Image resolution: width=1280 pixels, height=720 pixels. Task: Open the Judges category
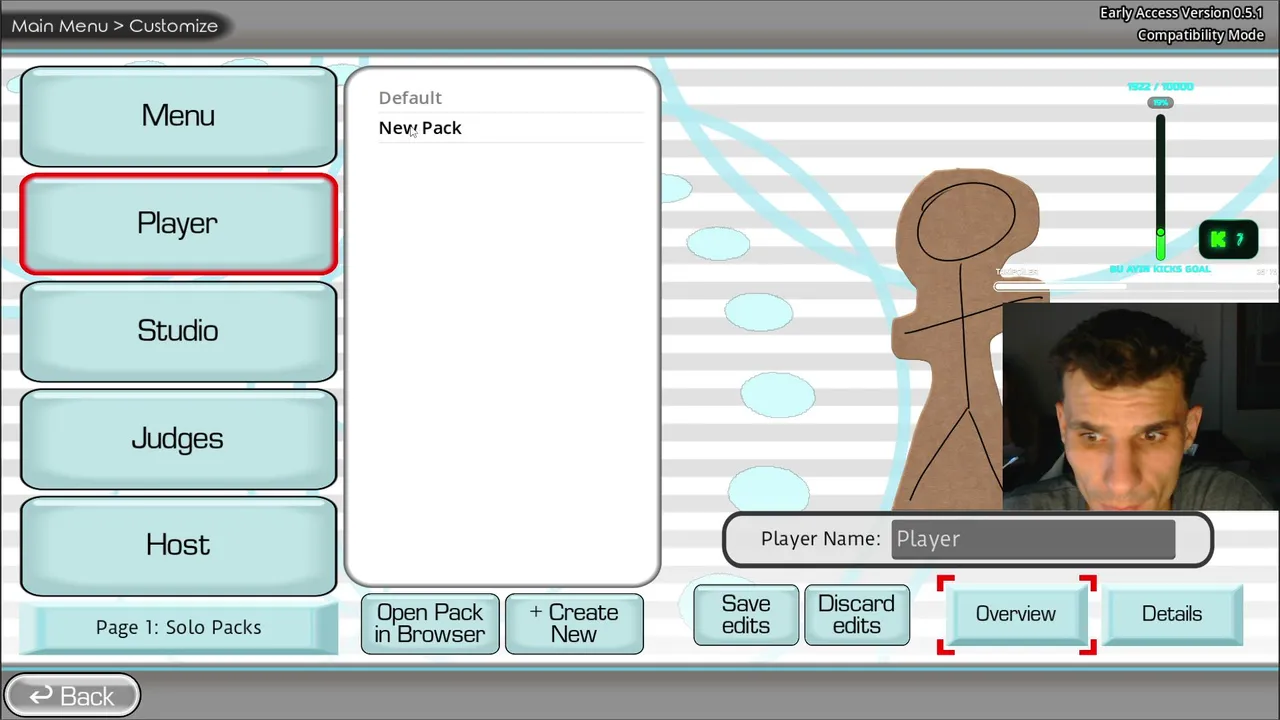(178, 438)
